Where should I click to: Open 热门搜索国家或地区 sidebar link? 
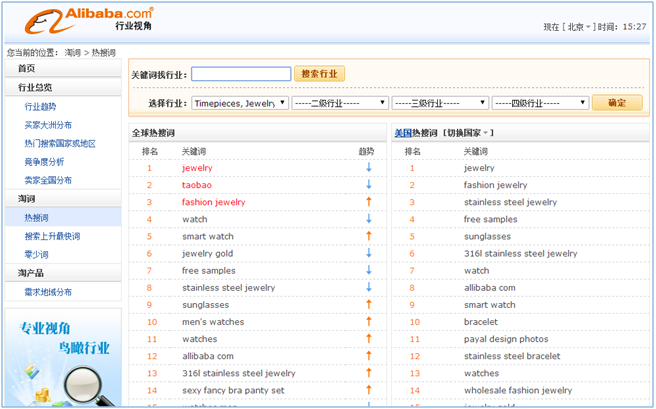60,143
